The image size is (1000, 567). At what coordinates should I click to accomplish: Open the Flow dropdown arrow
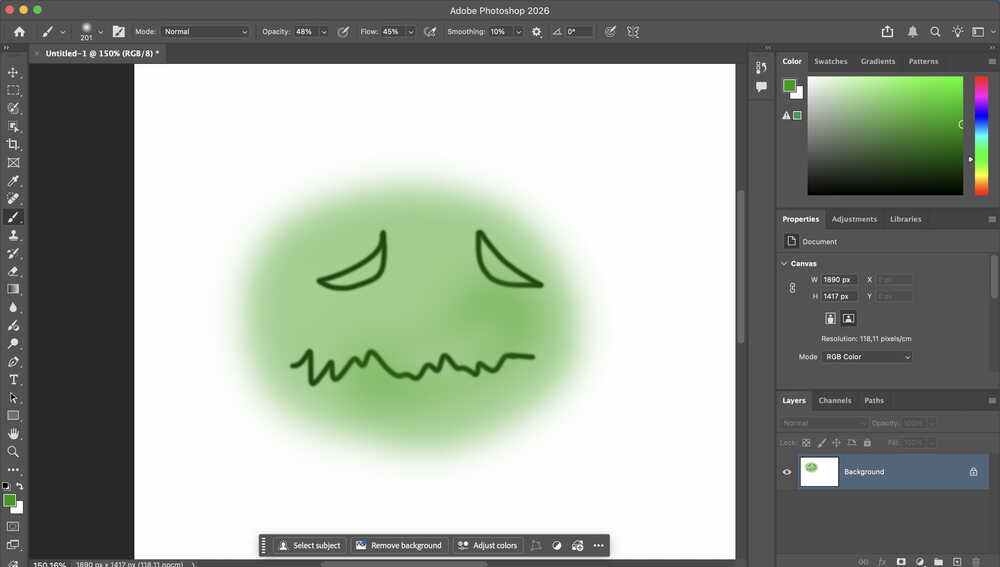(411, 31)
